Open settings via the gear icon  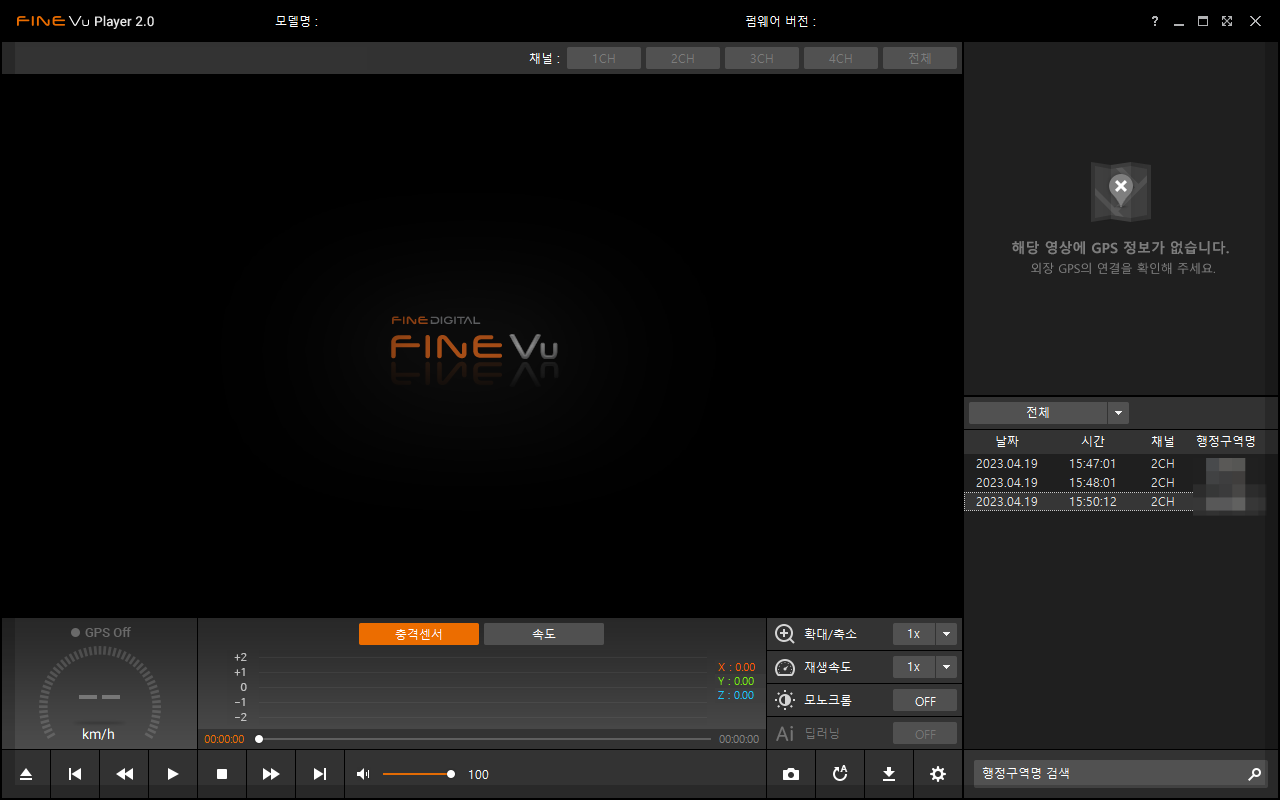coord(937,774)
